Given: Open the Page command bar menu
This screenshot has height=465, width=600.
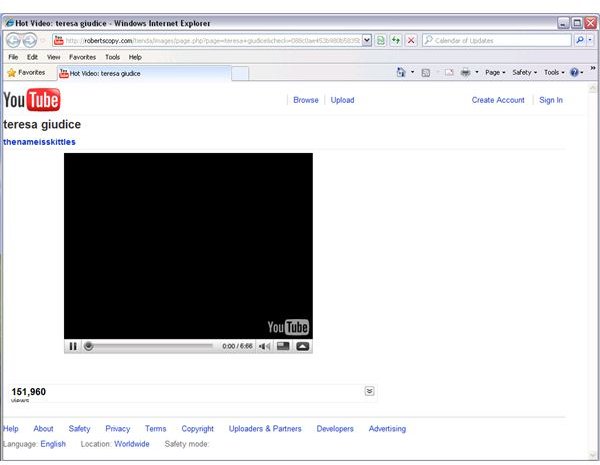Looking at the screenshot, I should pyautogui.click(x=495, y=72).
